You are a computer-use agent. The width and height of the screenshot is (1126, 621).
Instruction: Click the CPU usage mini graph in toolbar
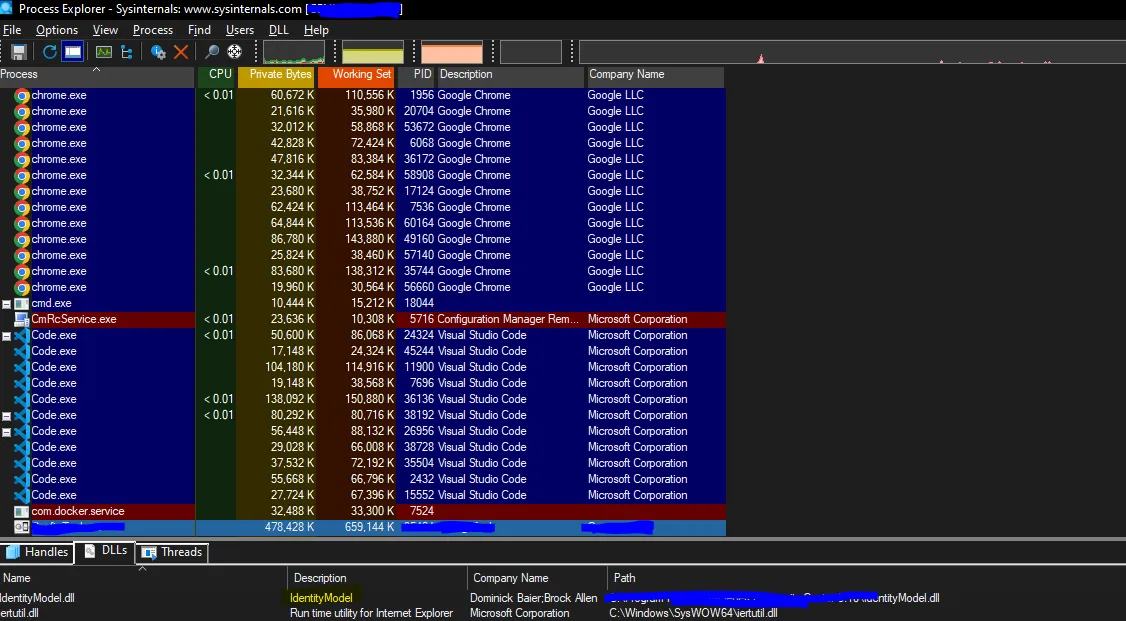point(294,52)
